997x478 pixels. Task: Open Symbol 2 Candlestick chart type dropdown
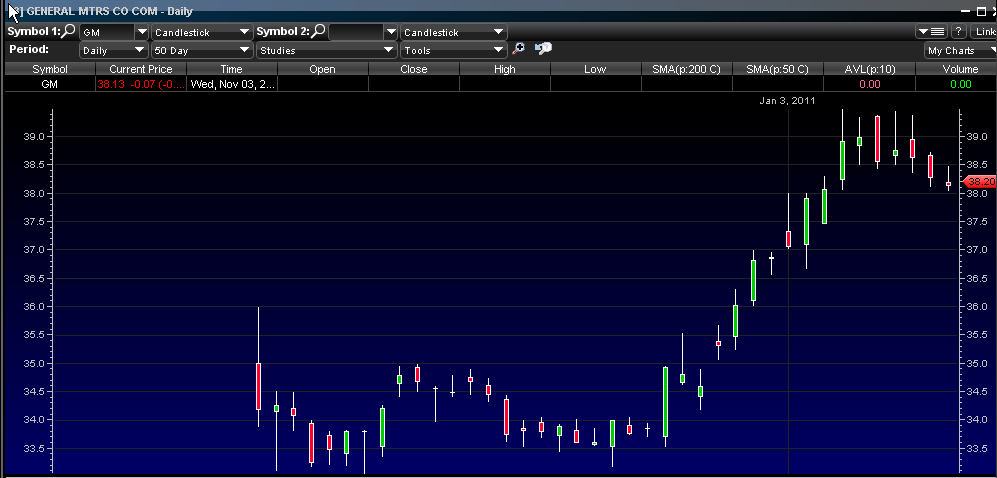point(453,32)
